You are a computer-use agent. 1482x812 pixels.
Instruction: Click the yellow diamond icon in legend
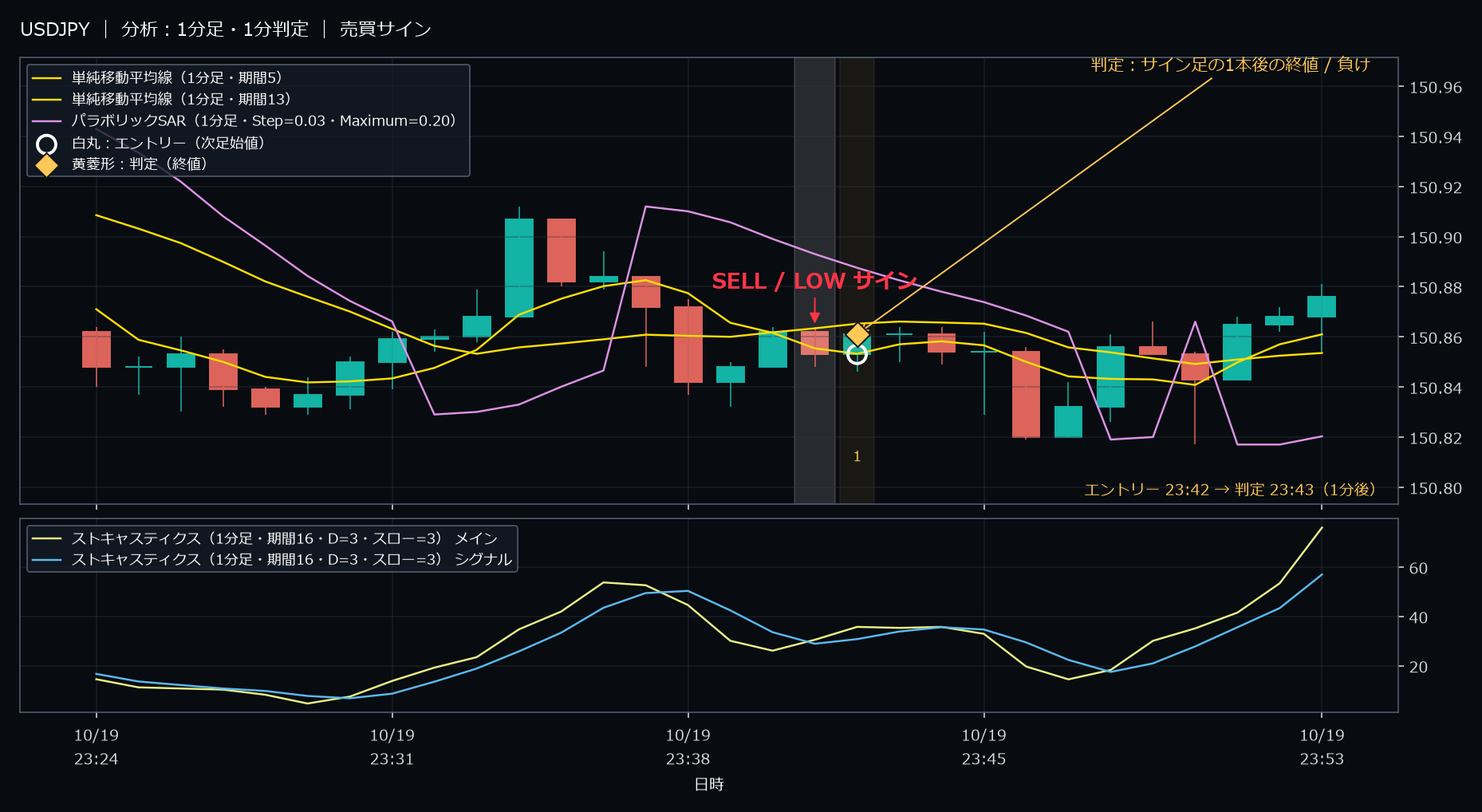coord(47,165)
